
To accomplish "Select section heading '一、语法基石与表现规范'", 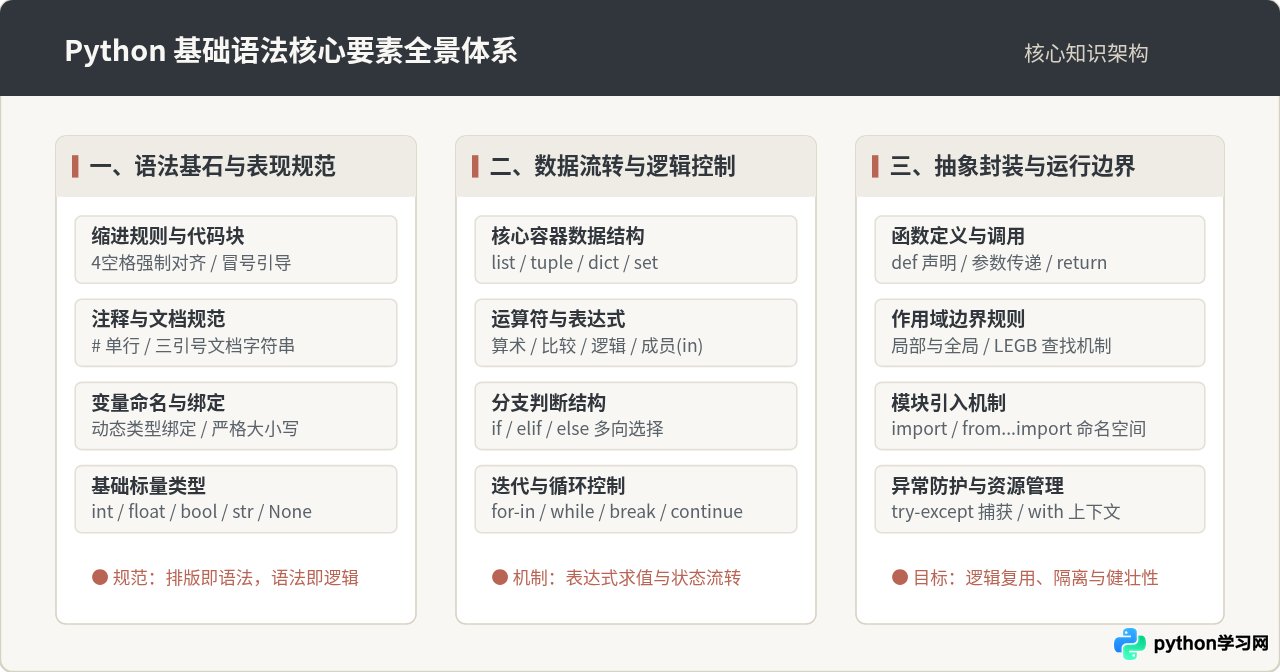I will point(212,166).
